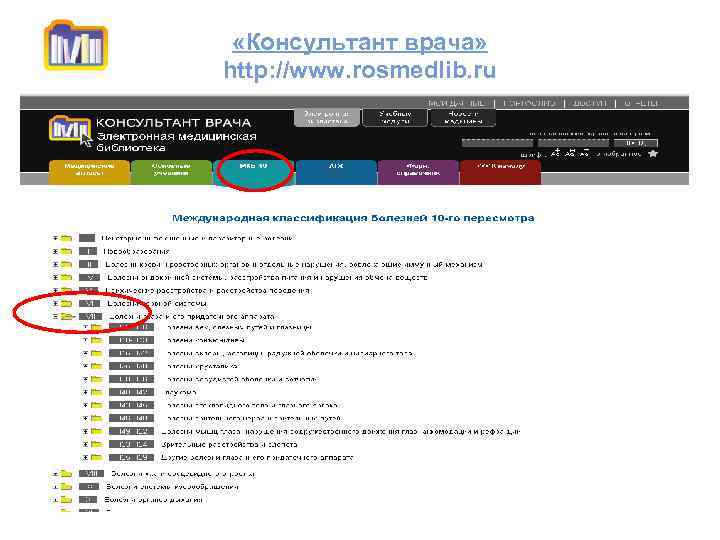Click the folder icon for Зрительные расстройства и слепота
The width and height of the screenshot is (720, 540).
96,444
